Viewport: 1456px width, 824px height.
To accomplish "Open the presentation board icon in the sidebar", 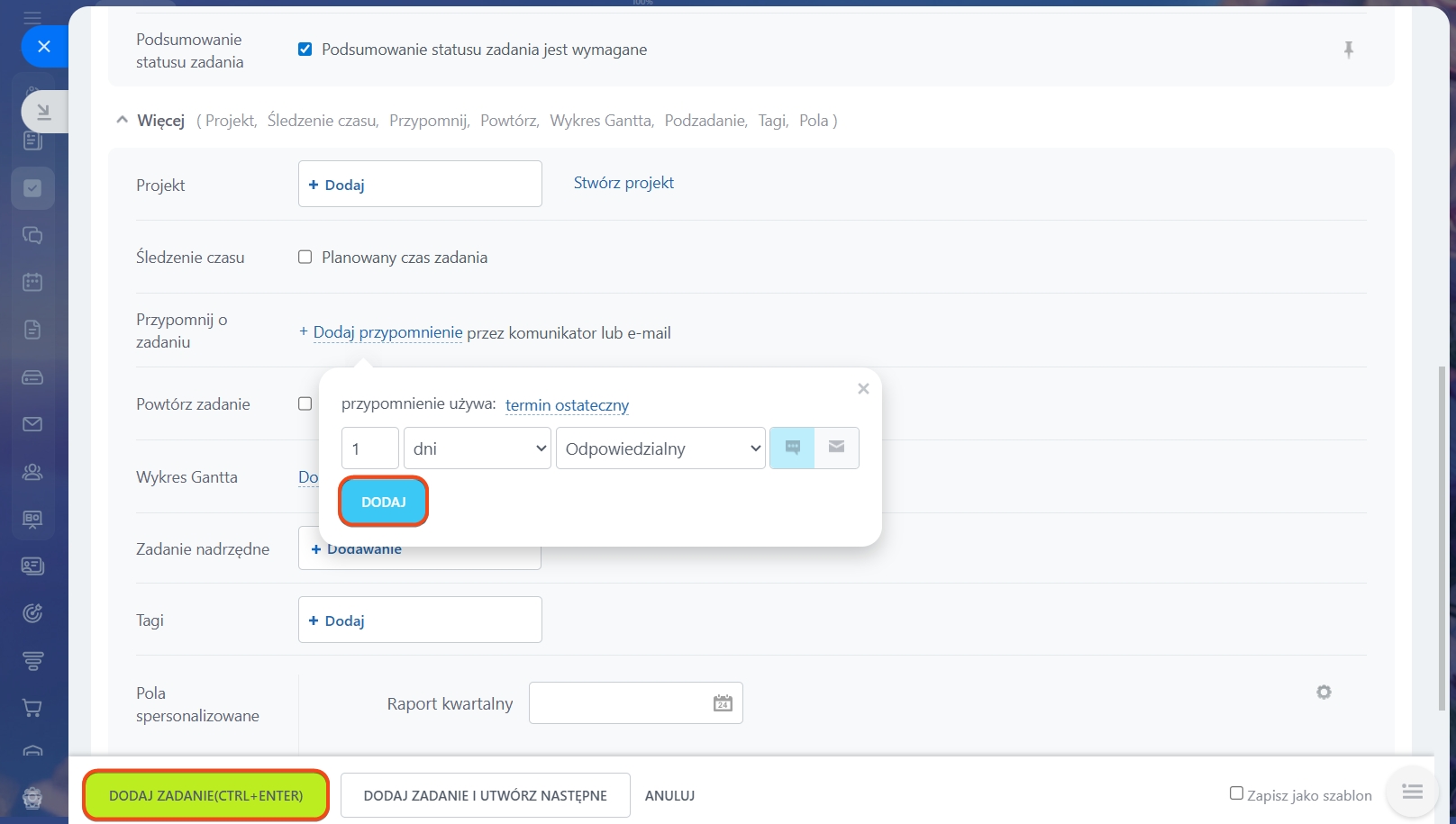I will [32, 519].
